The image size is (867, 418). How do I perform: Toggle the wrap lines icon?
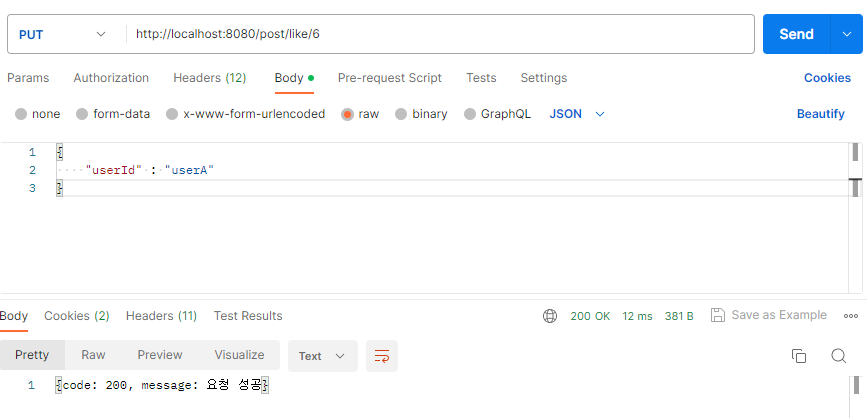click(x=382, y=356)
